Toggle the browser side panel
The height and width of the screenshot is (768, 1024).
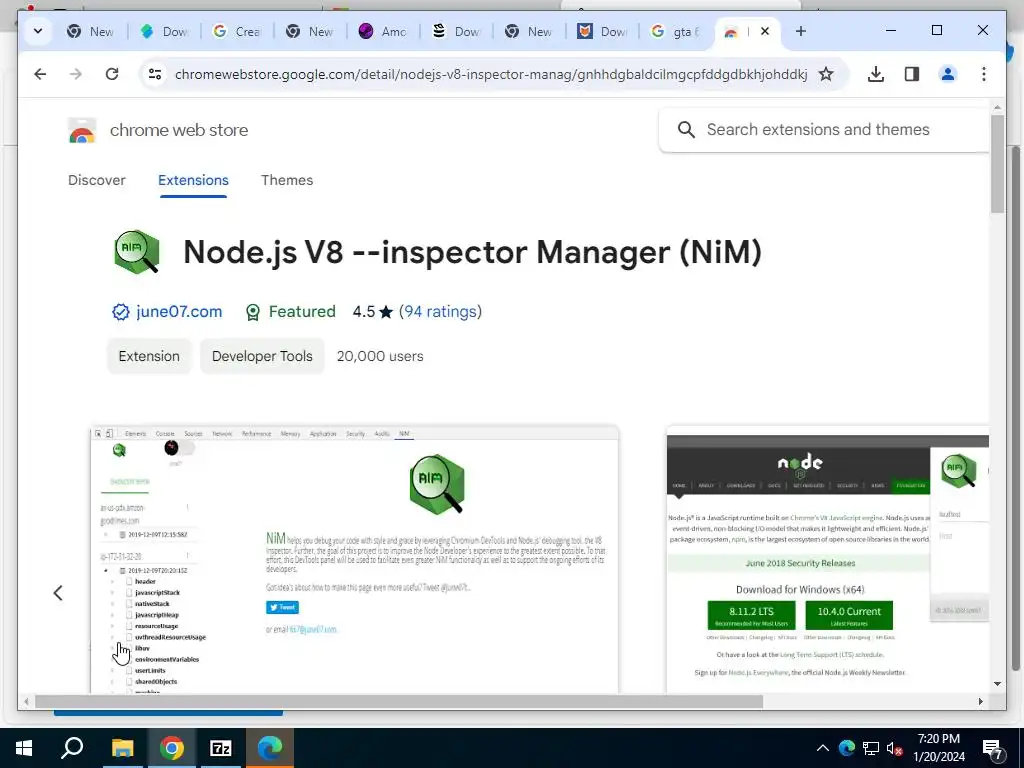(912, 74)
